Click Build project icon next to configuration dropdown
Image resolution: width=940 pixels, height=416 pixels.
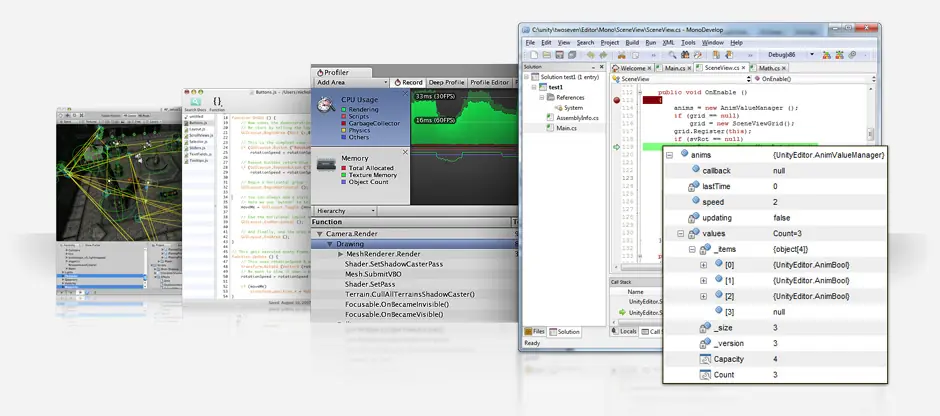click(826, 55)
